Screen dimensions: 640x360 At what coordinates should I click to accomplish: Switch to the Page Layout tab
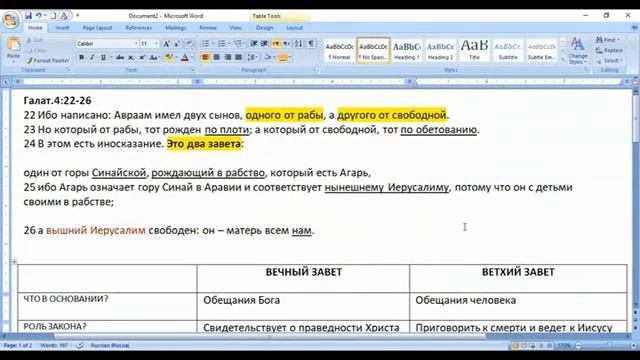(97, 28)
